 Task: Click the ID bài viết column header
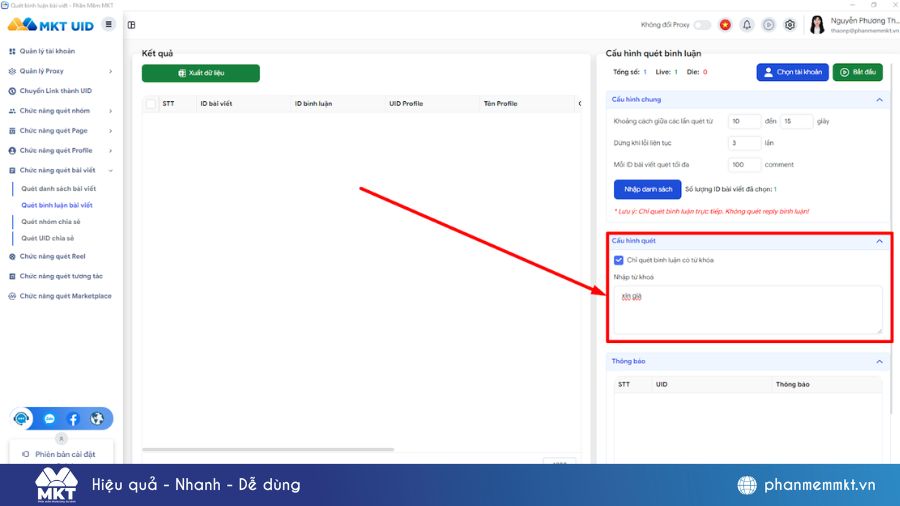(x=216, y=104)
